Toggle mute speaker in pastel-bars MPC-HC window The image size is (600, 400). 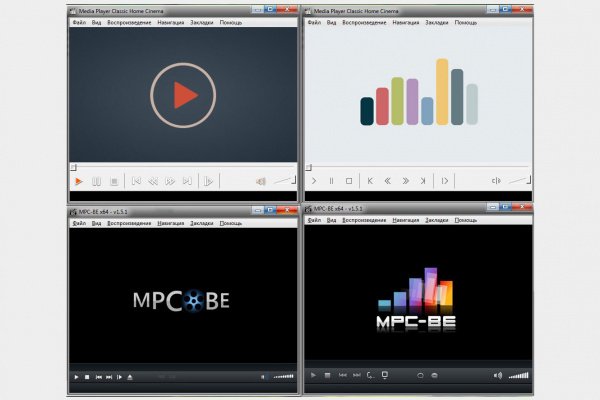pyautogui.click(x=496, y=181)
